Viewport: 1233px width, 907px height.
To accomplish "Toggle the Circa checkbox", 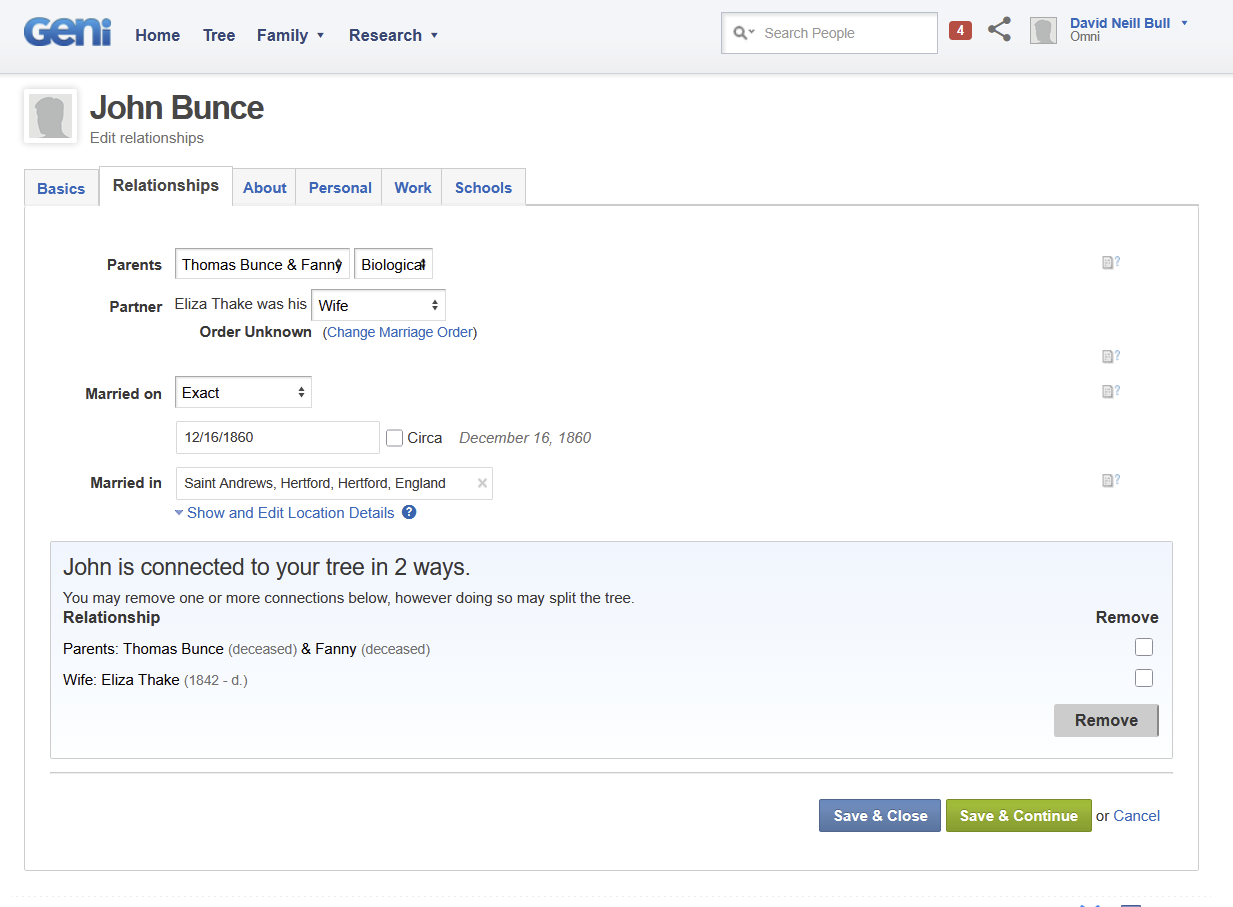I will (395, 438).
